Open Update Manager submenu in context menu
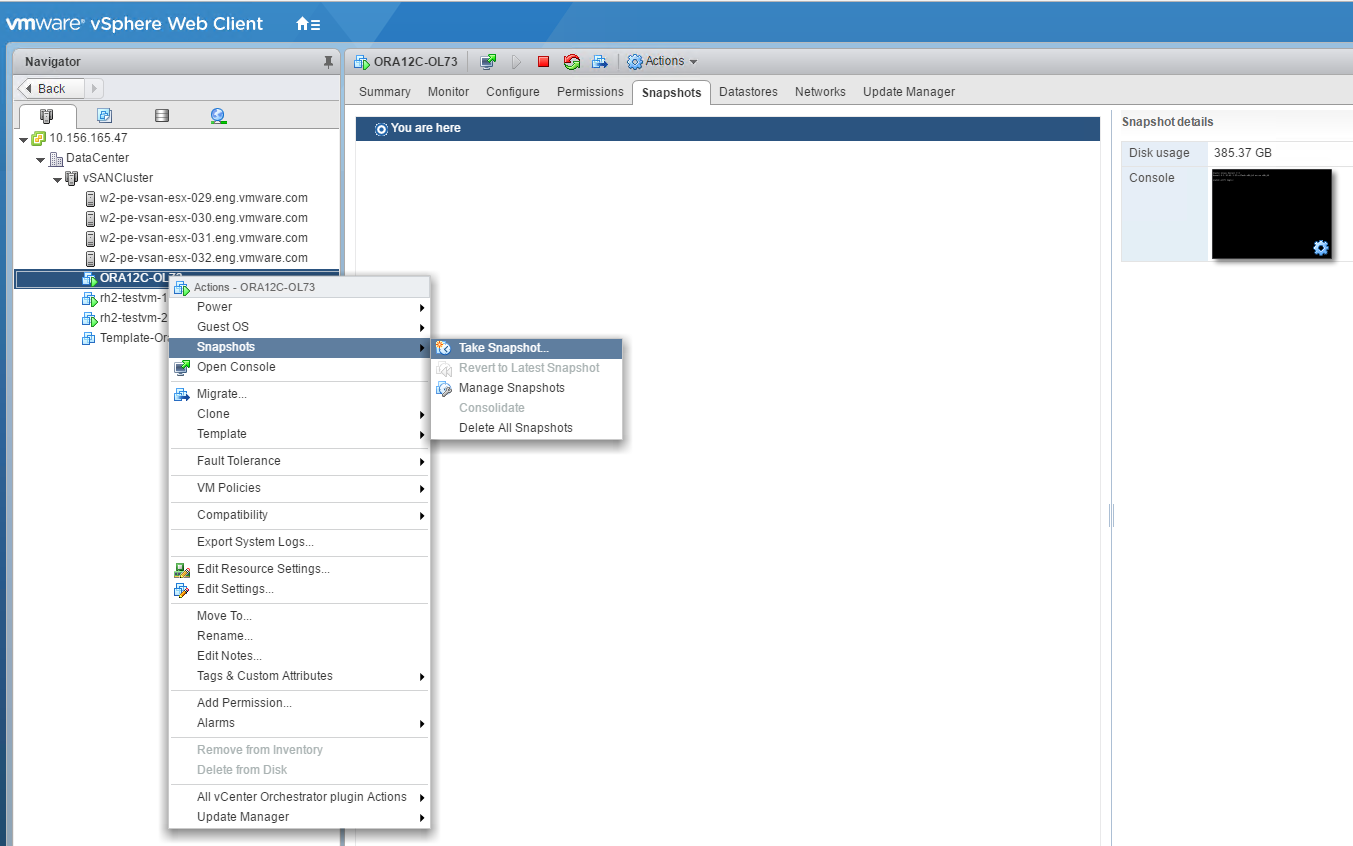Image resolution: width=1353 pixels, height=846 pixels. (299, 817)
